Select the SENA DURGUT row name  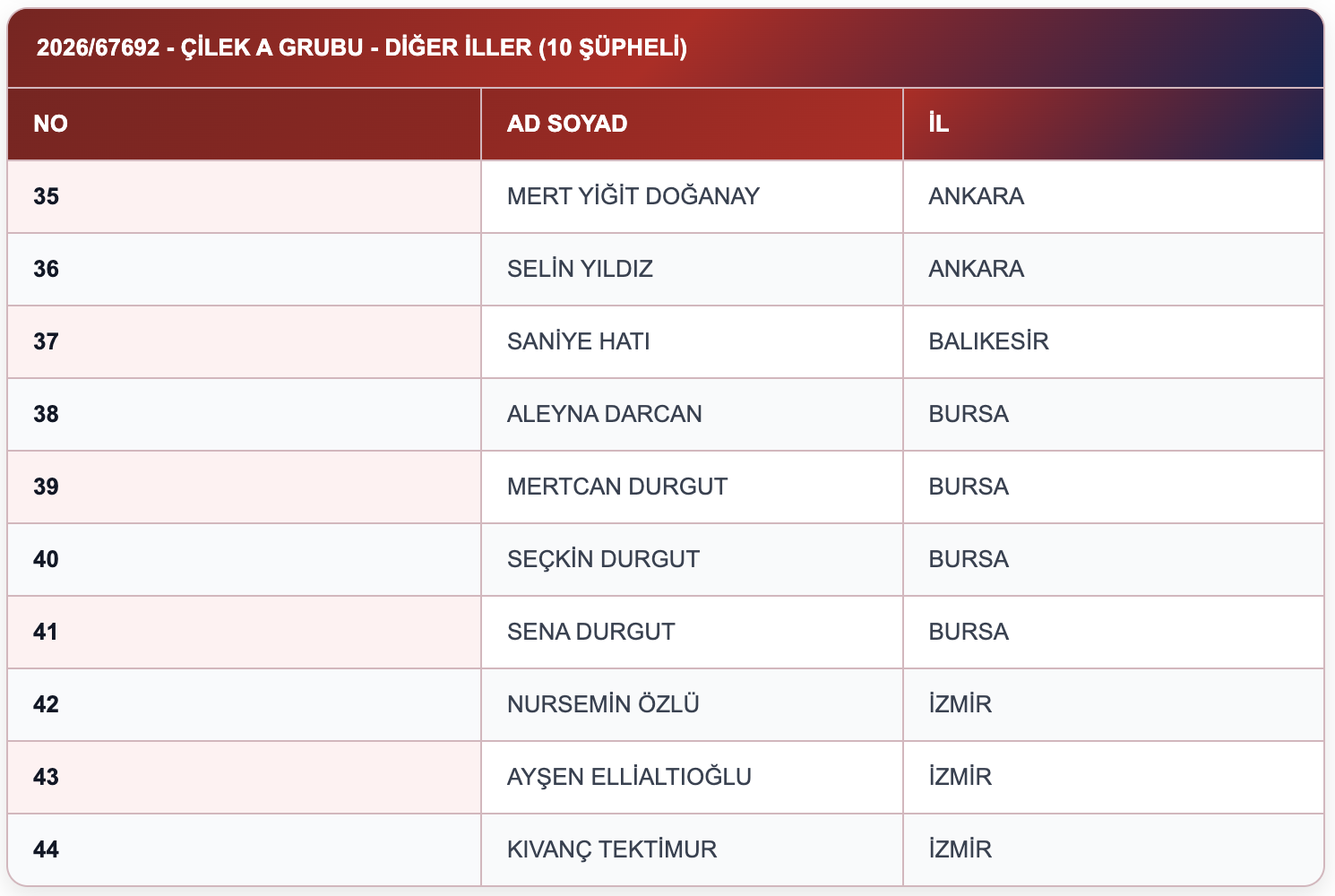[x=591, y=632]
